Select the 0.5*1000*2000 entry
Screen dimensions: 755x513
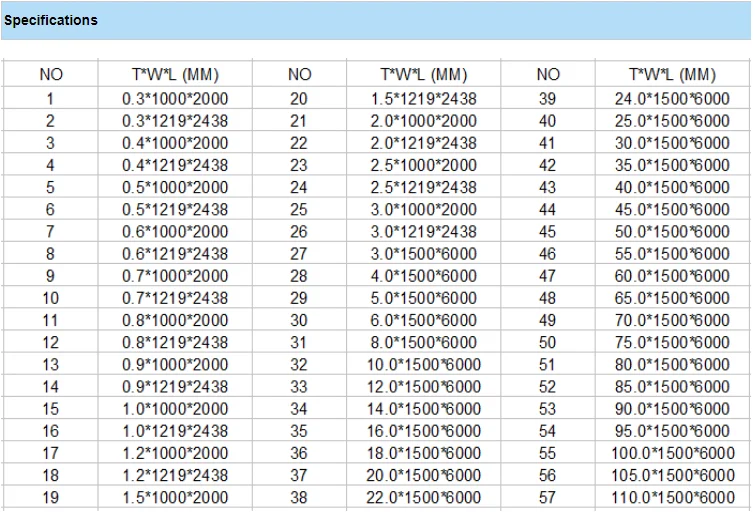[175, 187]
